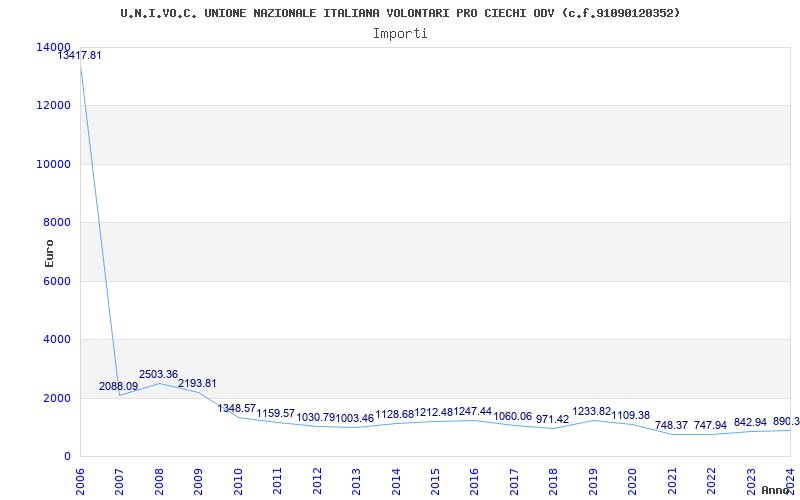Select data label 2193.81
Viewport: 800px width, 500px height.
click(x=197, y=383)
